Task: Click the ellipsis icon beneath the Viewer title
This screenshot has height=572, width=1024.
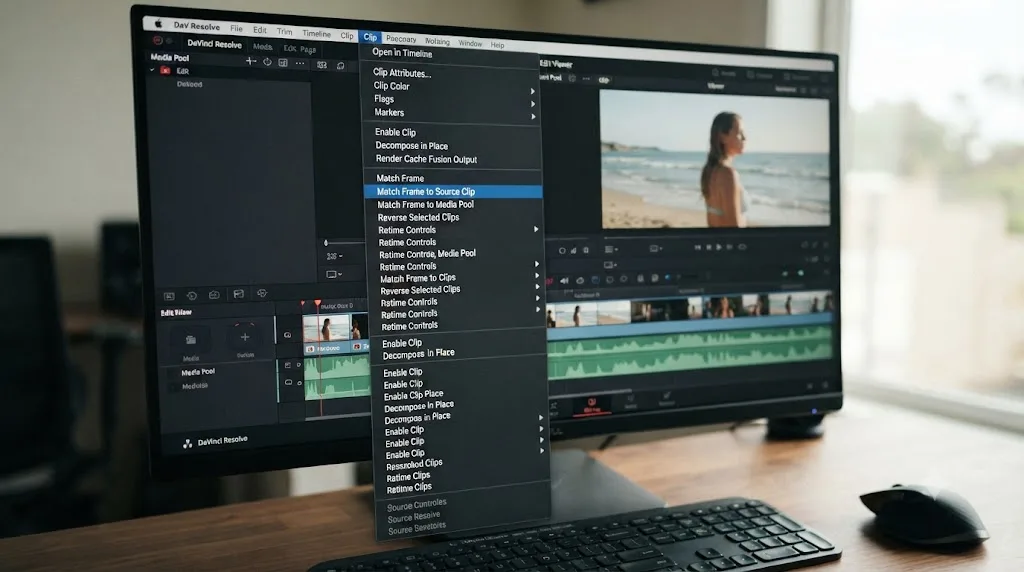Action: point(586,78)
